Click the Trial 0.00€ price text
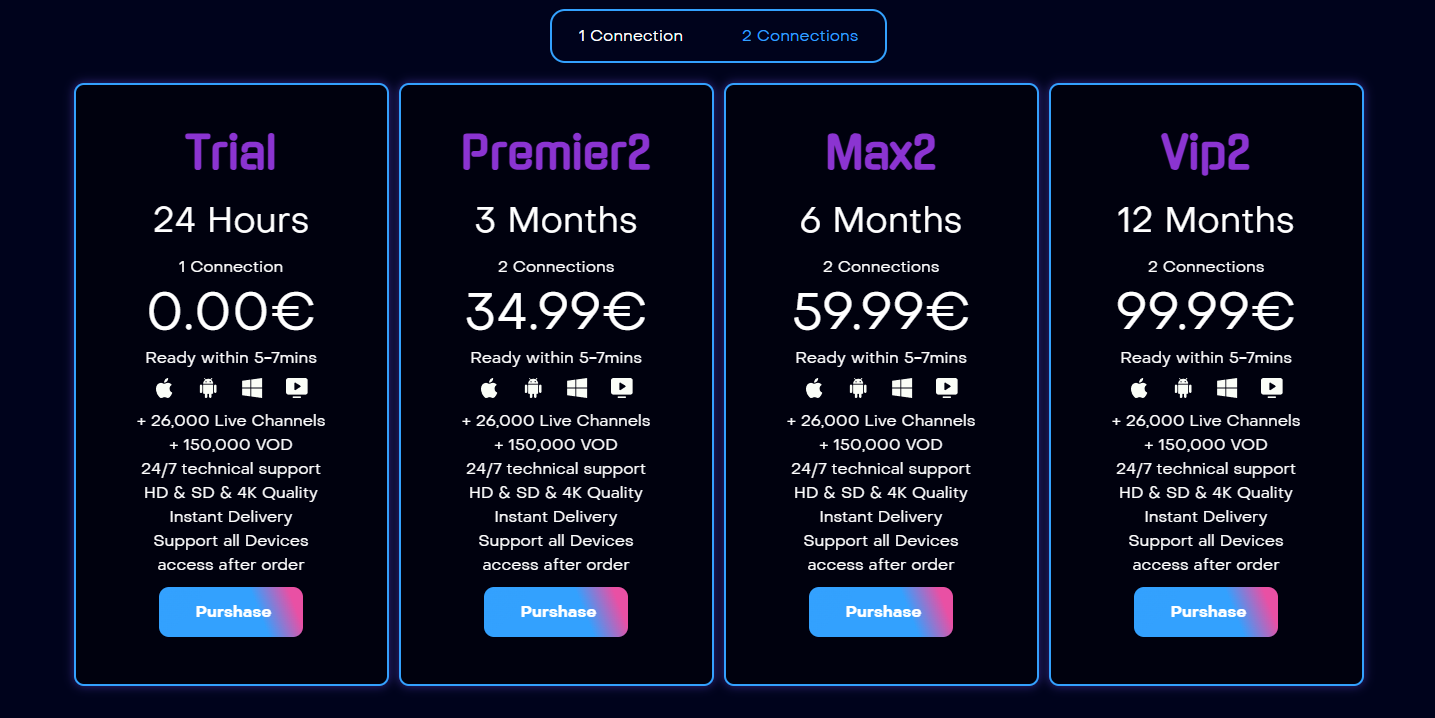This screenshot has width=1435, height=718. pos(231,311)
